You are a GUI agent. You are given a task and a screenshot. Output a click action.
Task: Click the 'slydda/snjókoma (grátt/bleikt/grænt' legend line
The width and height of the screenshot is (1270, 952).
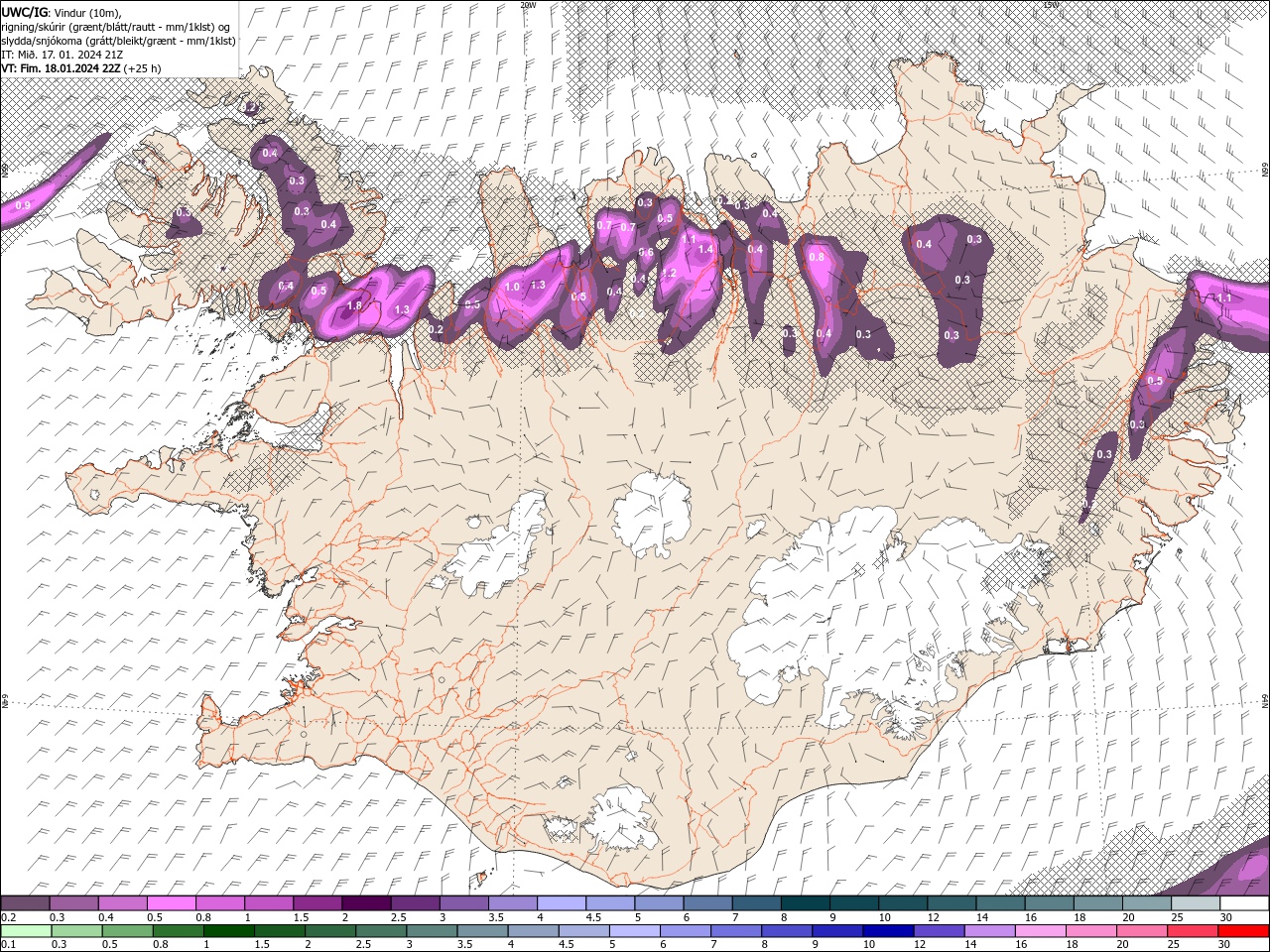(x=119, y=41)
